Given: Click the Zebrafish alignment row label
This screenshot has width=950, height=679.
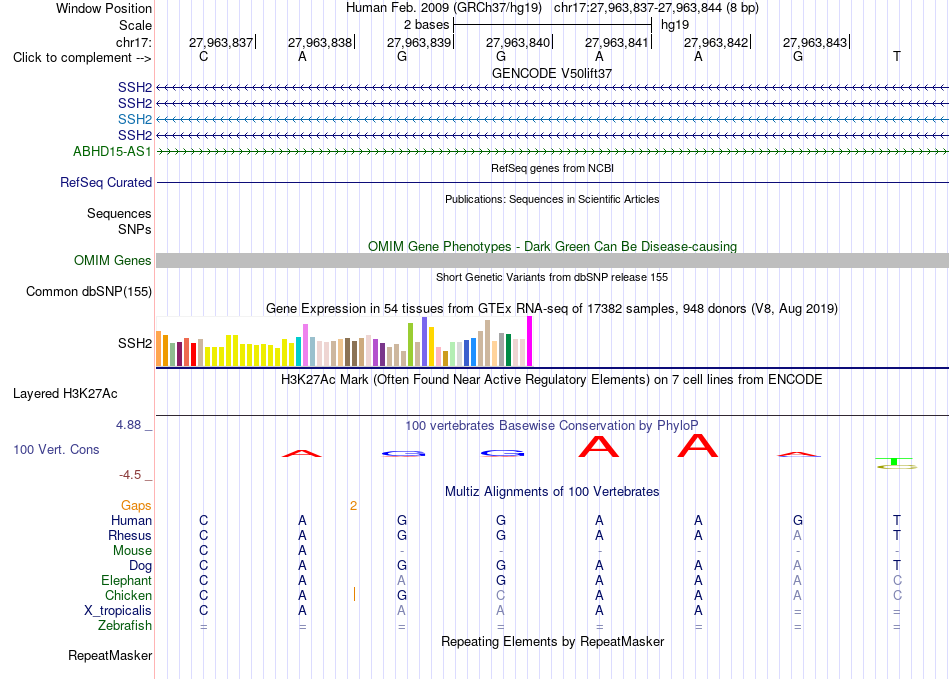Looking at the screenshot, I should click(x=125, y=626).
